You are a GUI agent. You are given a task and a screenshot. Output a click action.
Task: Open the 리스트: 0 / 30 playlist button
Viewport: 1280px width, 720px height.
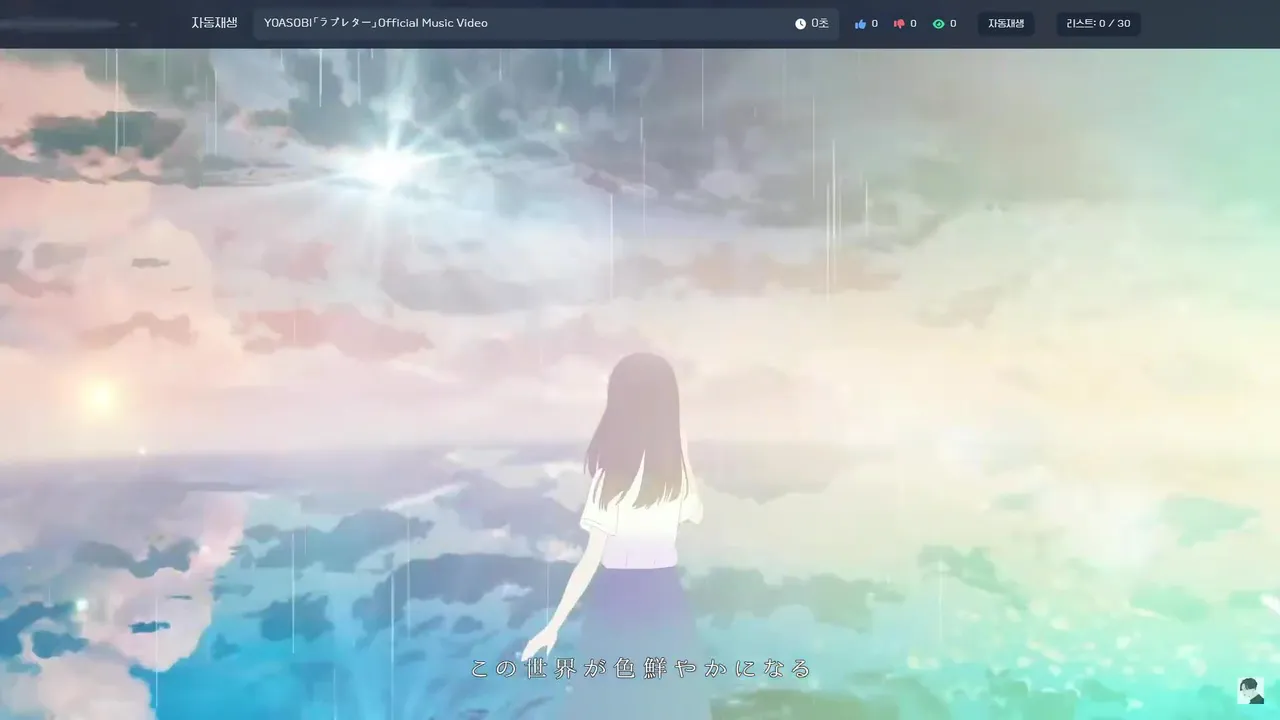tap(1098, 24)
